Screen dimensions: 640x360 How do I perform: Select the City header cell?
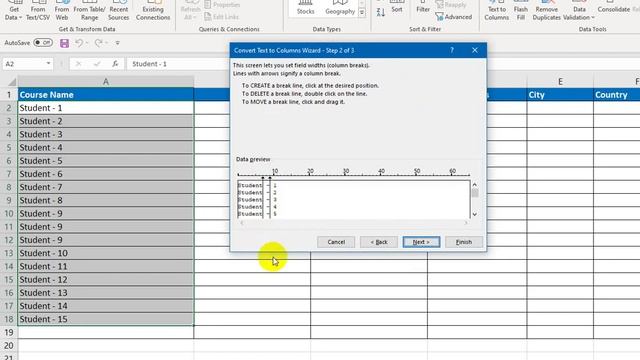click(x=560, y=95)
